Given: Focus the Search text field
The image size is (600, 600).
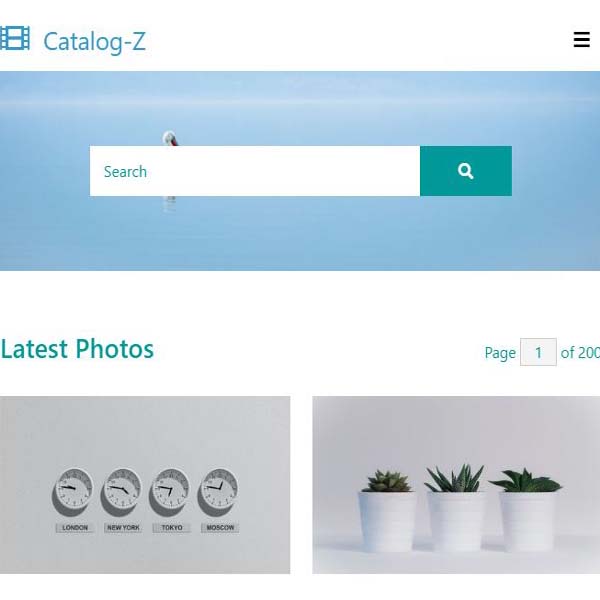Looking at the screenshot, I should [x=255, y=171].
